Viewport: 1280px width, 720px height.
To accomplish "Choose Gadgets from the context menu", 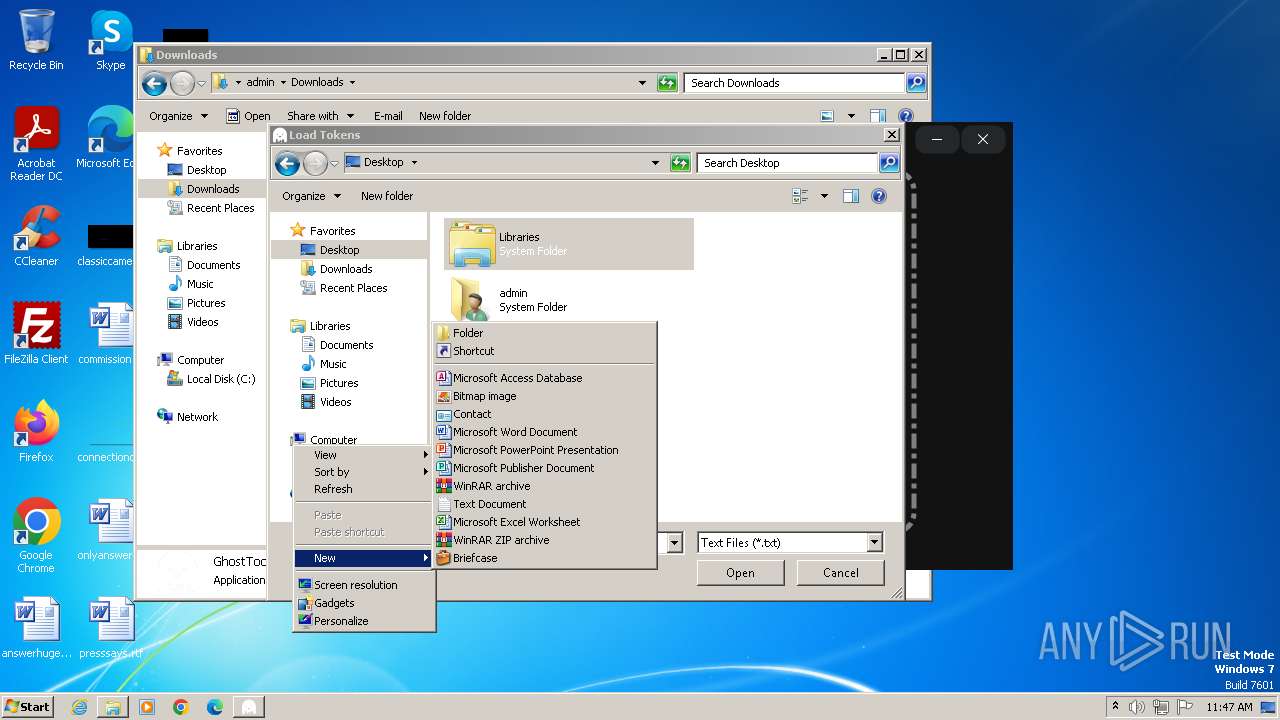I will click(363, 603).
